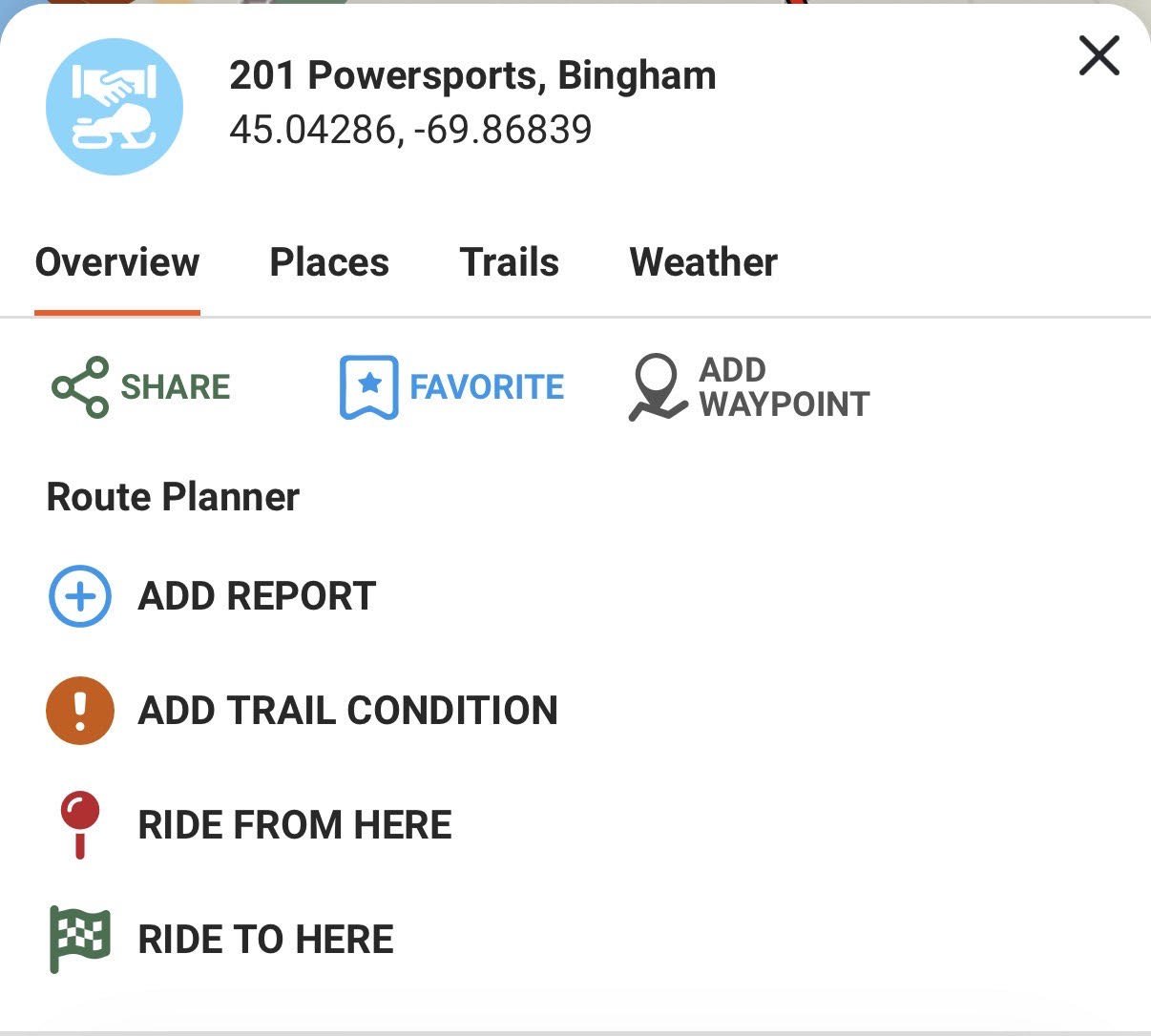This screenshot has height=1036, width=1151.
Task: Click the coordinates under 201 Powersports, Bingham
Action: pyautogui.click(x=412, y=129)
